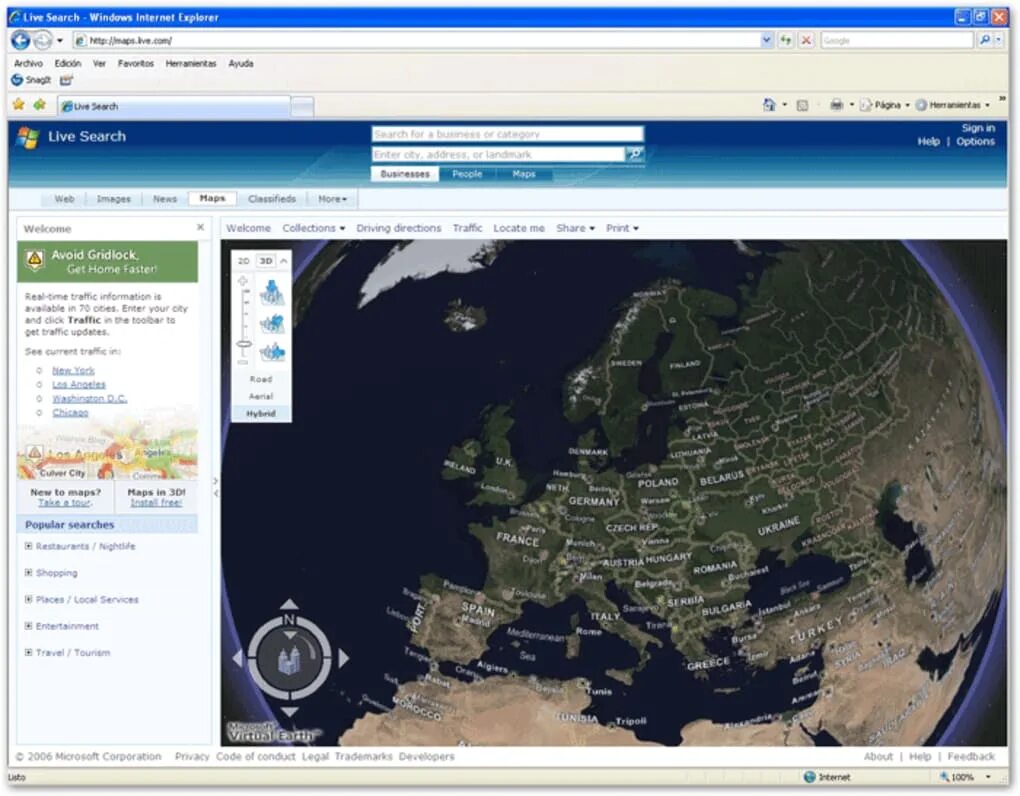Click the buildings icon in the compass center
This screenshot has width=1020, height=796.
coord(289,659)
